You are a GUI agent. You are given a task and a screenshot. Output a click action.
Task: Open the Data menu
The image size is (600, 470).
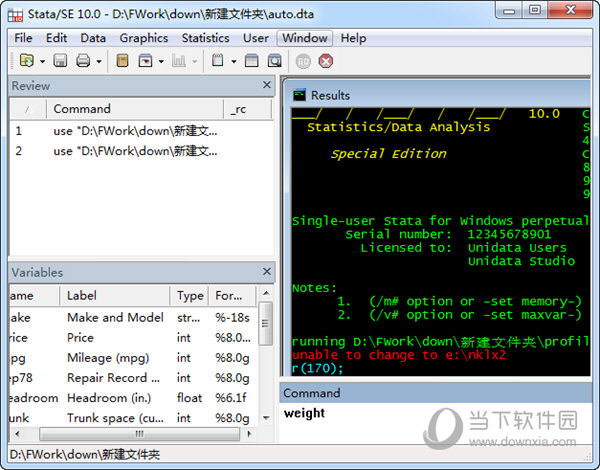(93, 38)
